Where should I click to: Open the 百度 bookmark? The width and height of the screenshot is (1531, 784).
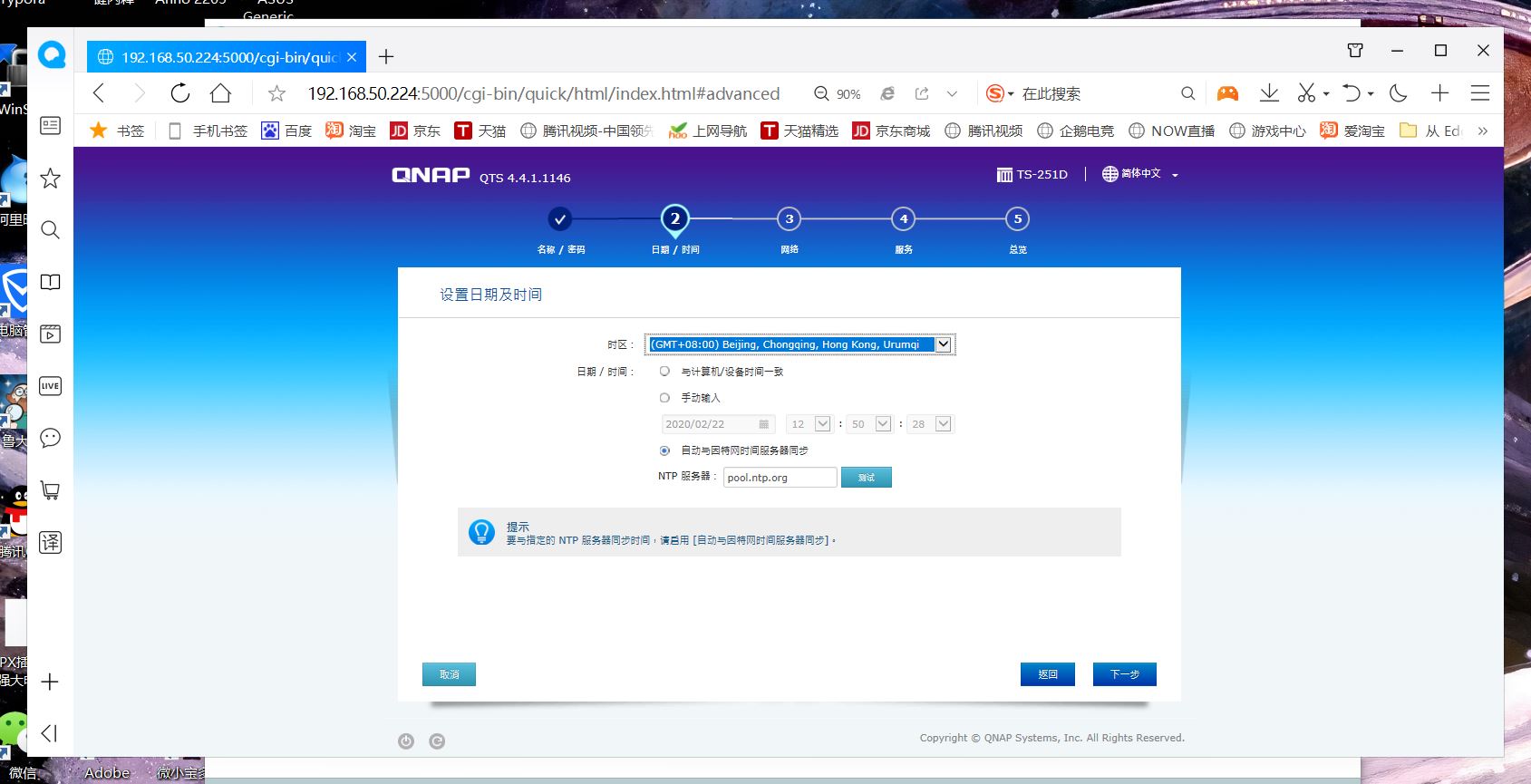click(x=286, y=131)
